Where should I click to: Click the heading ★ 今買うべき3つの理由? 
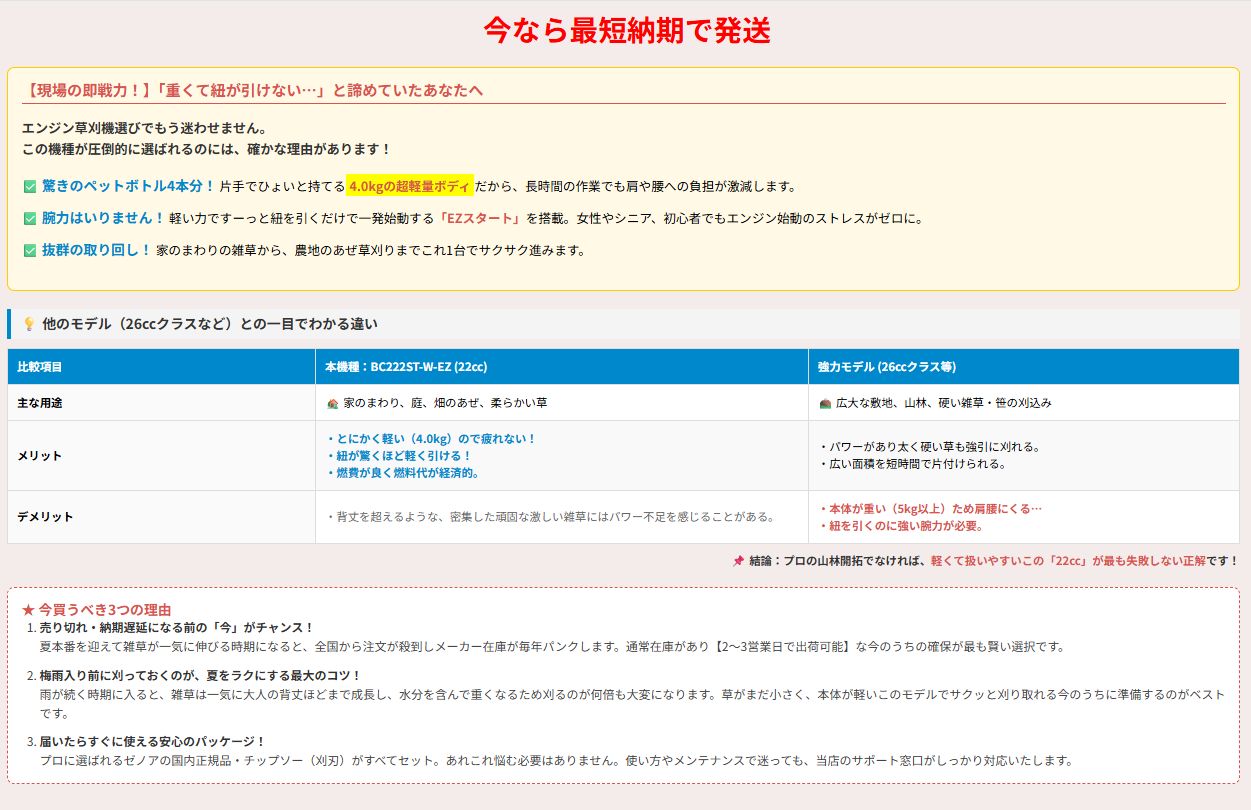[x=96, y=609]
